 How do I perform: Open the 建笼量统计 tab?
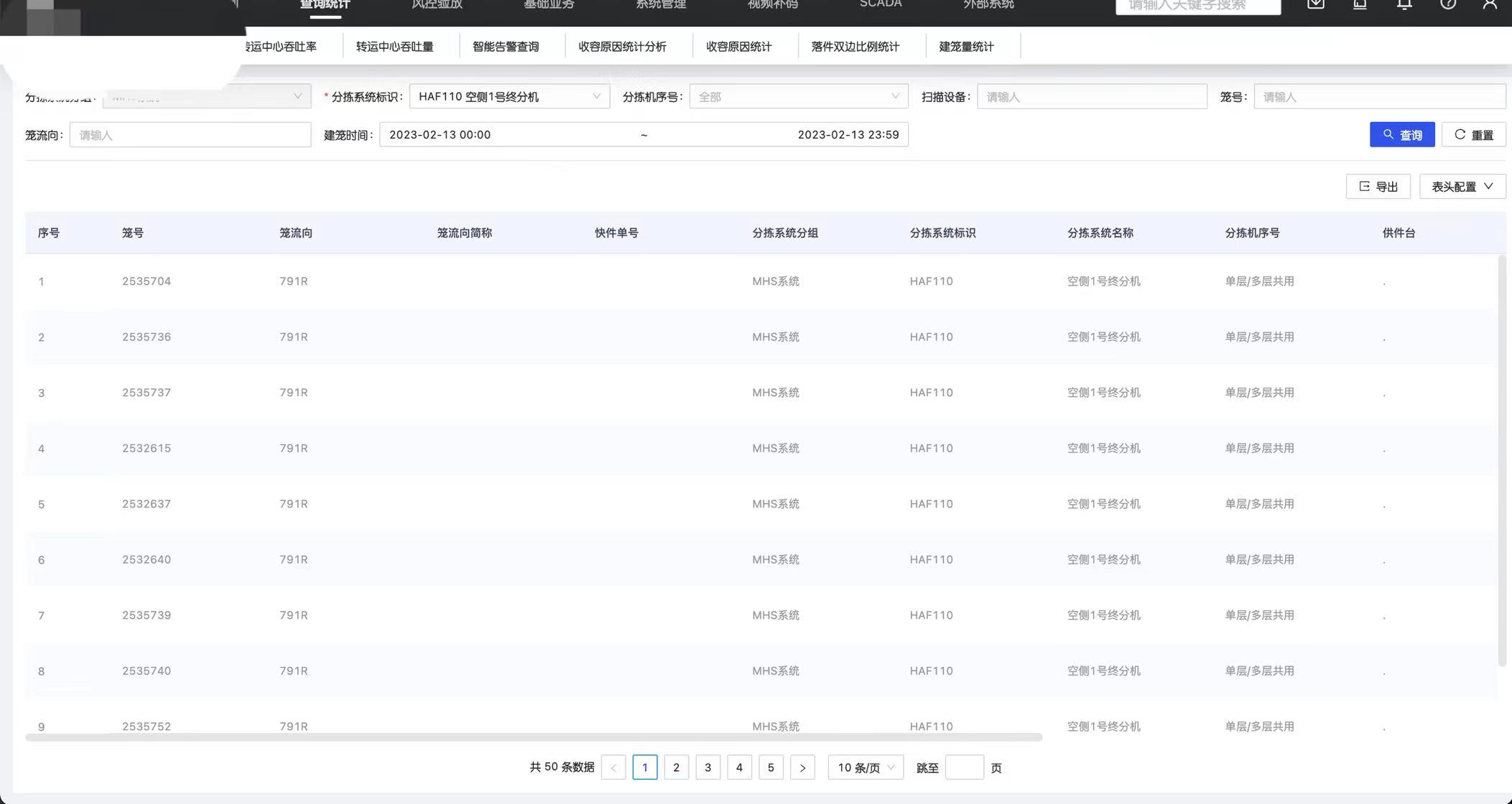point(967,47)
